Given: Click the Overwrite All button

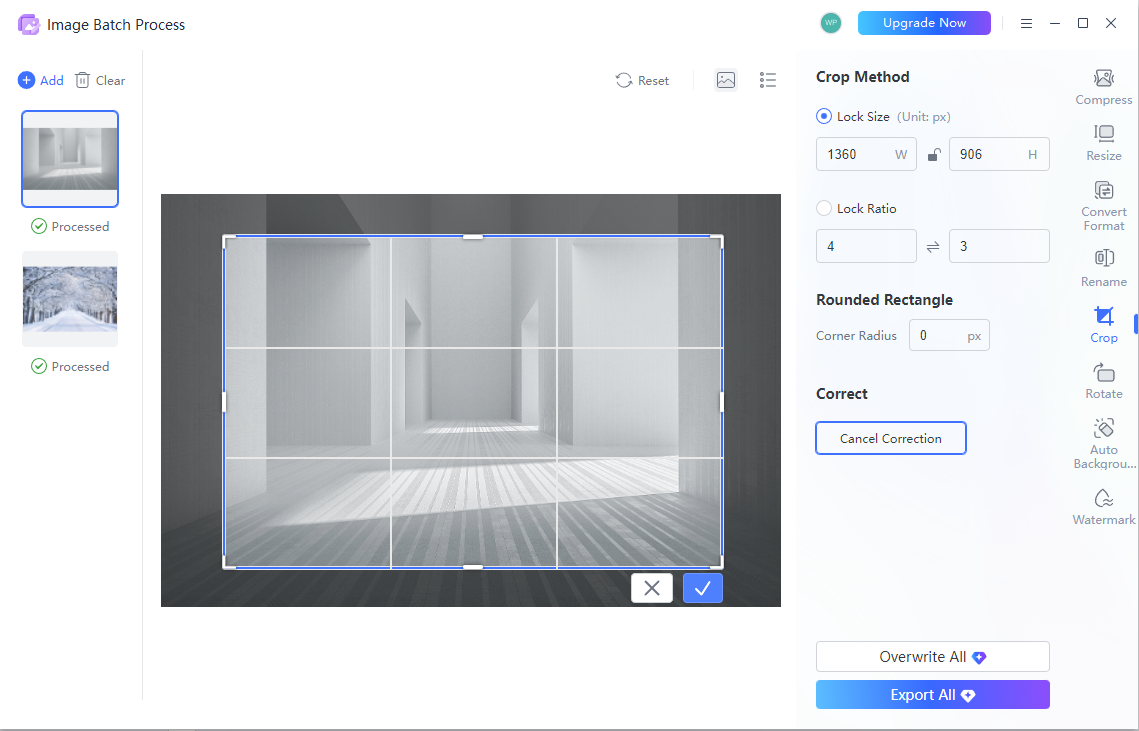Looking at the screenshot, I should [933, 657].
